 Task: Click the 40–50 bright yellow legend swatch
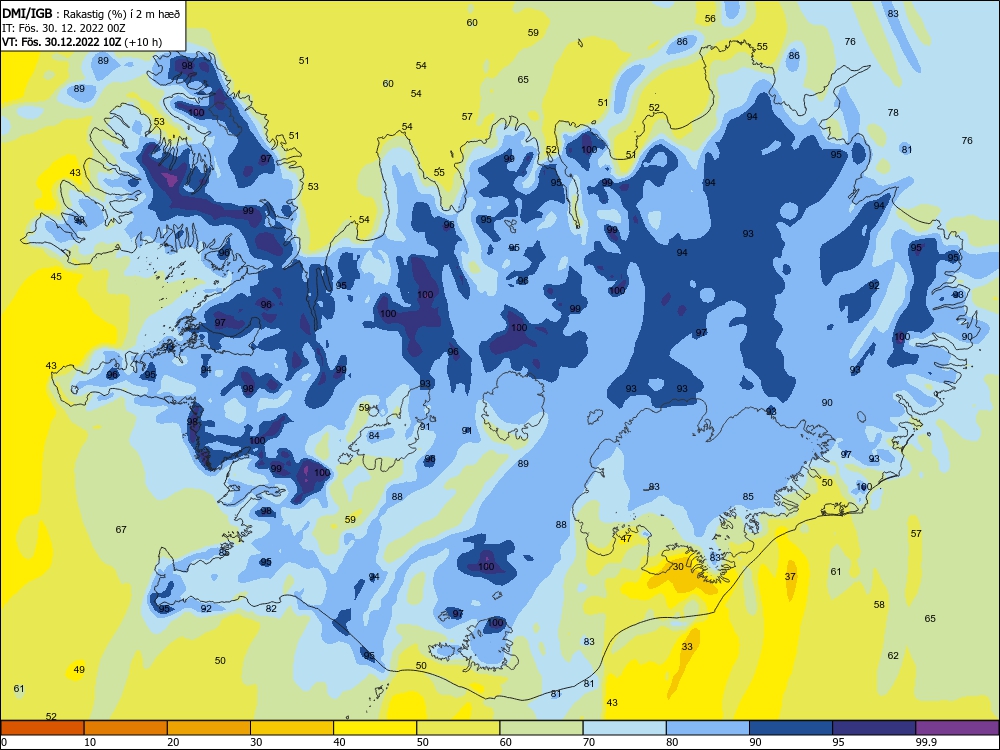coord(375,728)
